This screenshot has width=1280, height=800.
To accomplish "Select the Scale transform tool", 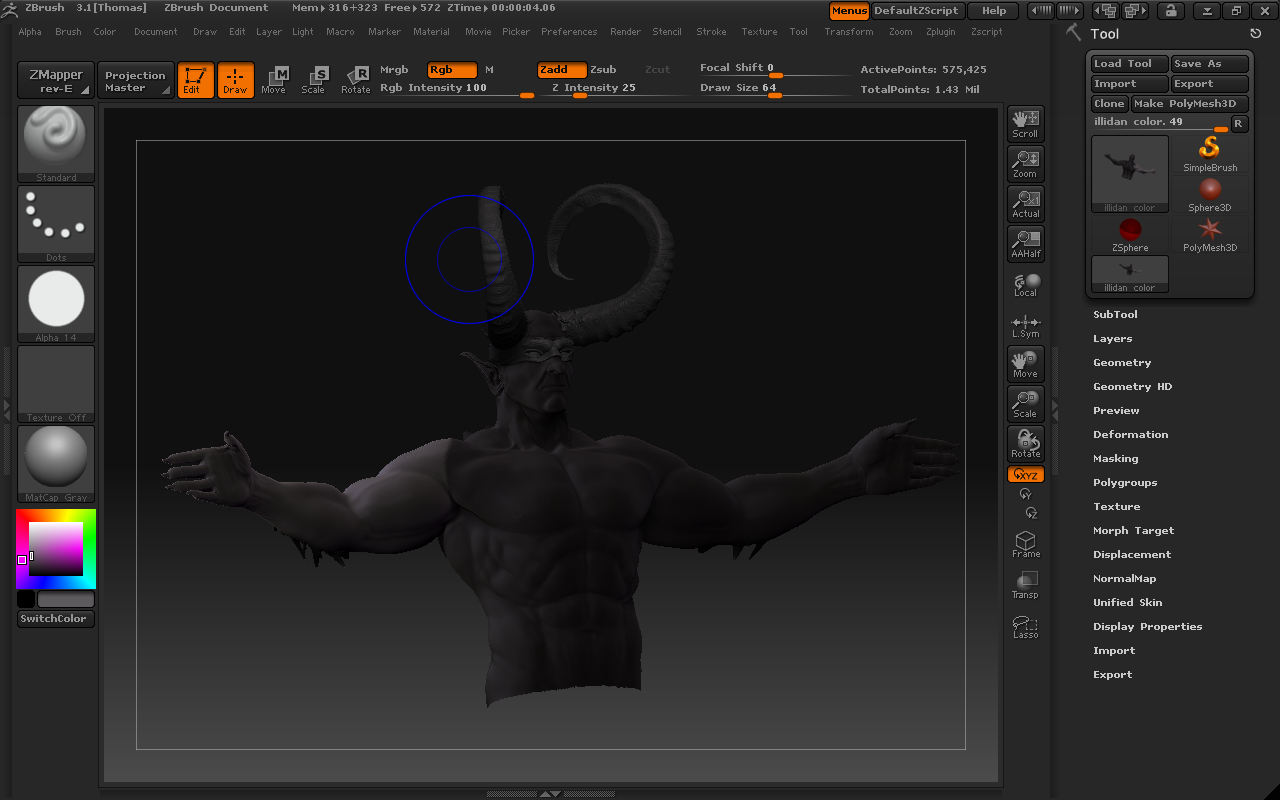I will pyautogui.click(x=314, y=80).
